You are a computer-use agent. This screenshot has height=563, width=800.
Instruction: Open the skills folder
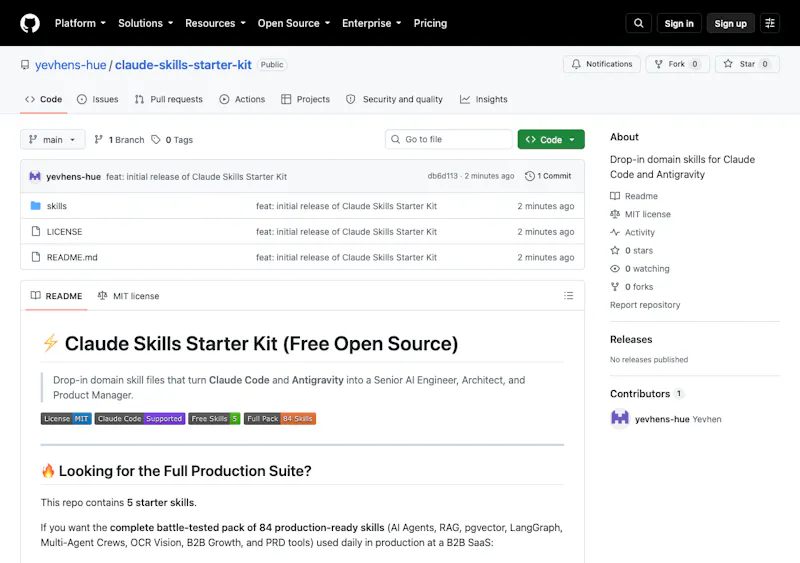57,206
